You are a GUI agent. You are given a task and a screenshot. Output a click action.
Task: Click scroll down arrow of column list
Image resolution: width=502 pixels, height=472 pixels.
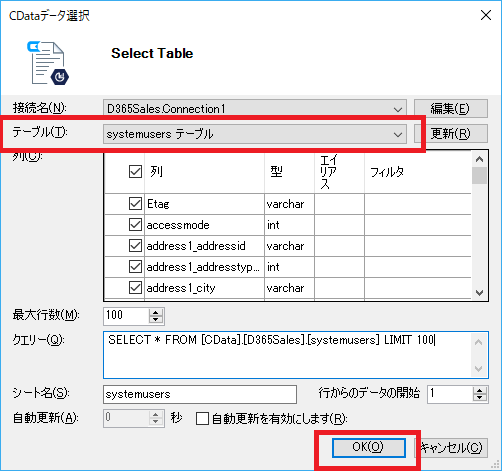point(479,293)
